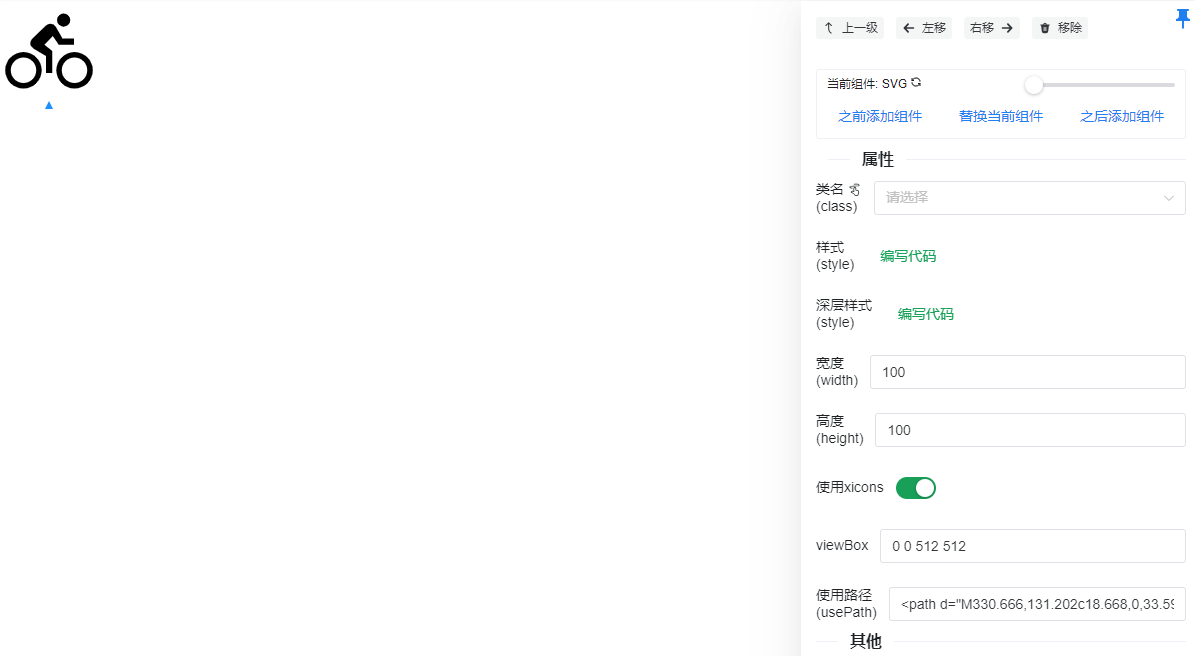The width and height of the screenshot is (1195, 656).
Task: Click the 上一级 up-level button
Action: 850,28
